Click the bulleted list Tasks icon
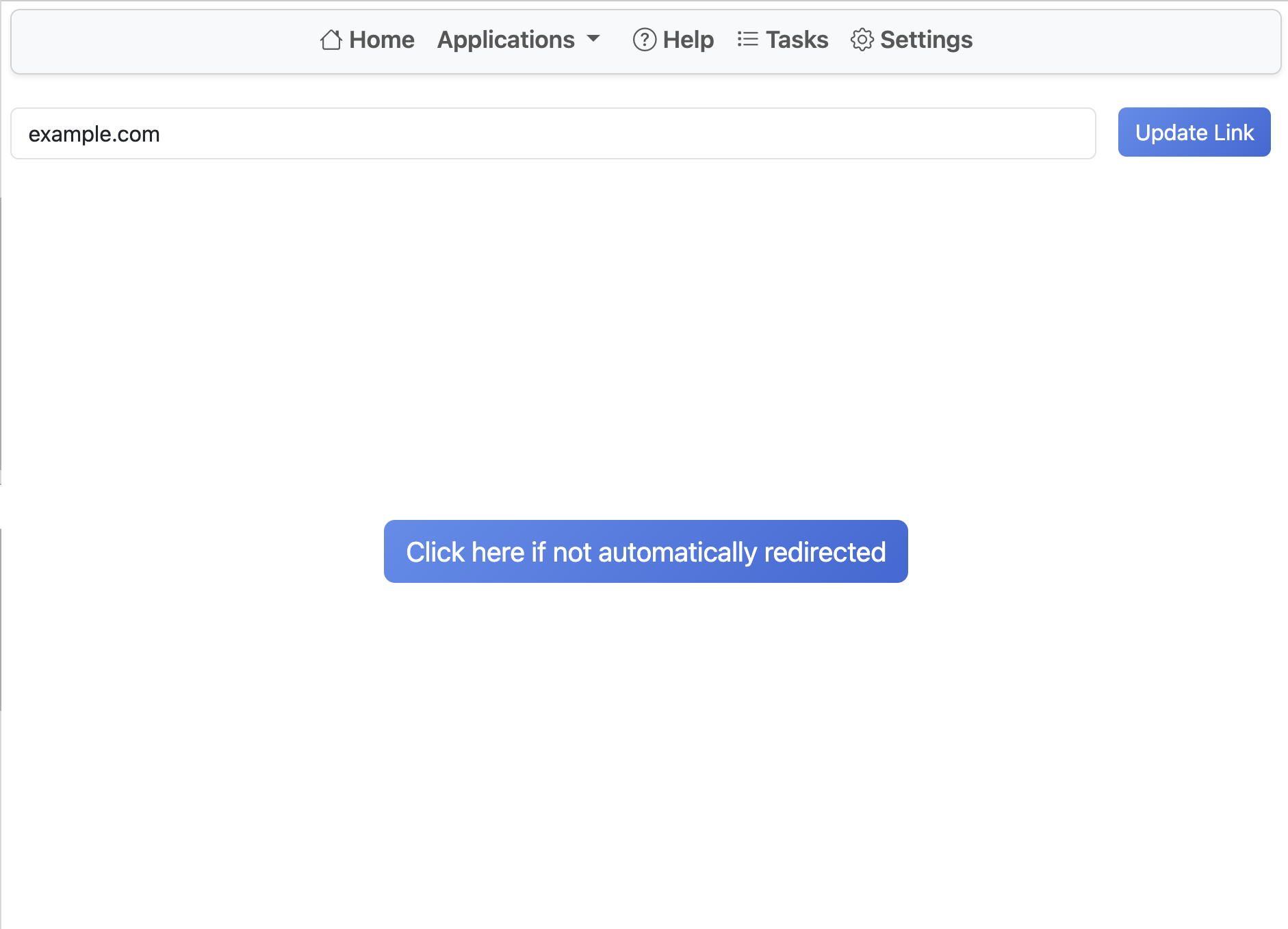This screenshot has height=929, width=1288. (747, 40)
